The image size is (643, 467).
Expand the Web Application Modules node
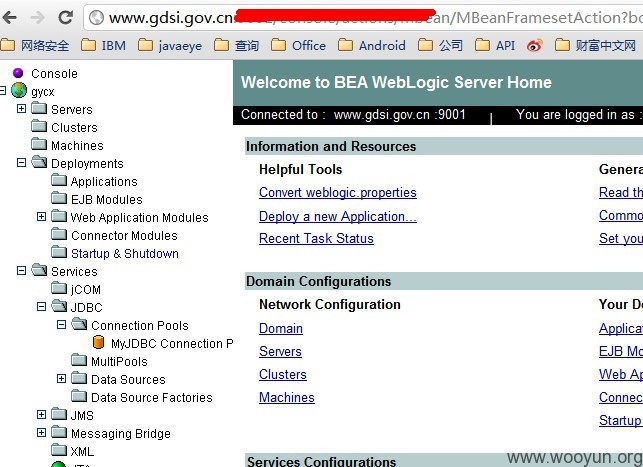click(41, 216)
